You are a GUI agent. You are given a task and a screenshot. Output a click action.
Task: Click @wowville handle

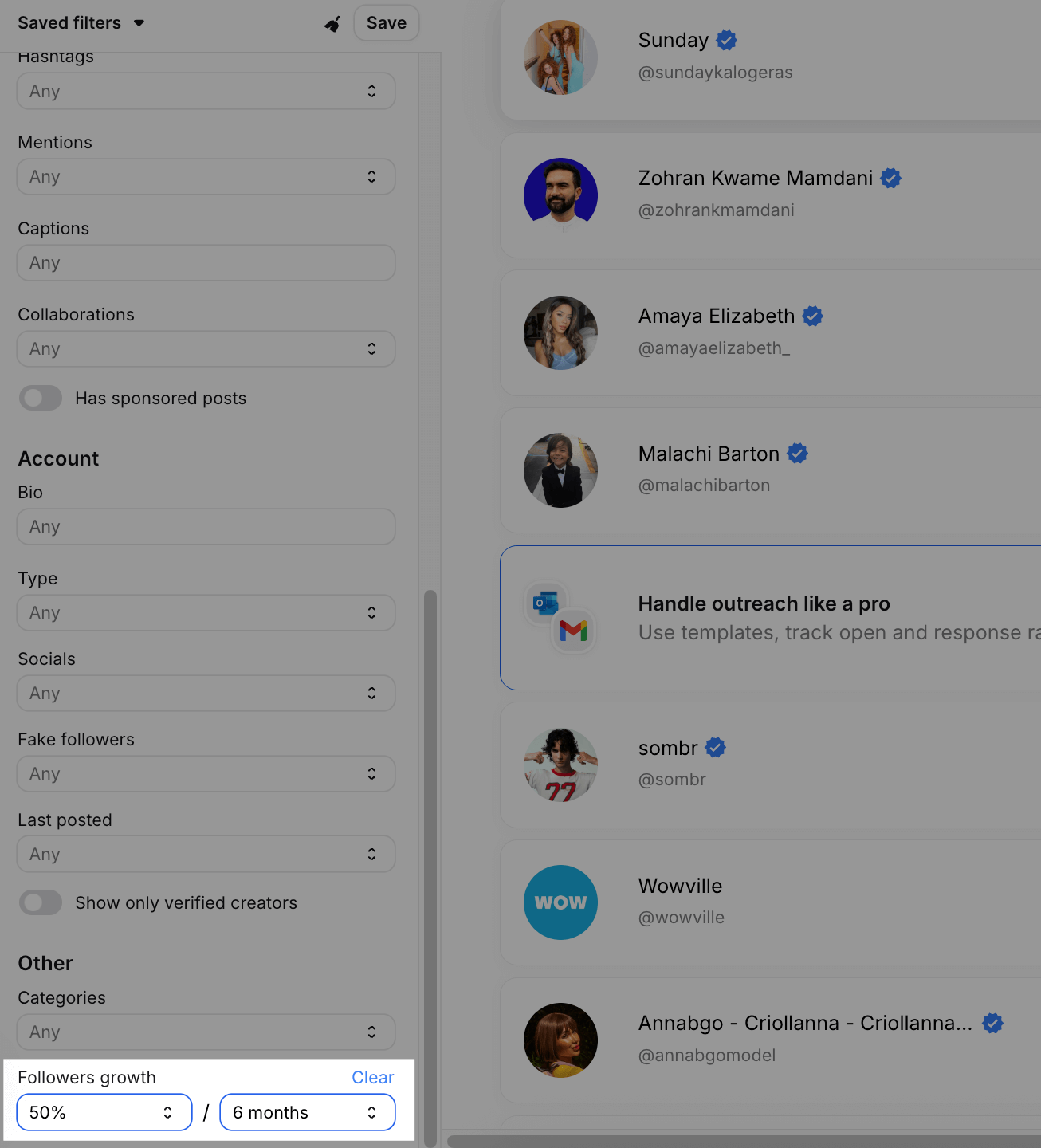coord(682,918)
